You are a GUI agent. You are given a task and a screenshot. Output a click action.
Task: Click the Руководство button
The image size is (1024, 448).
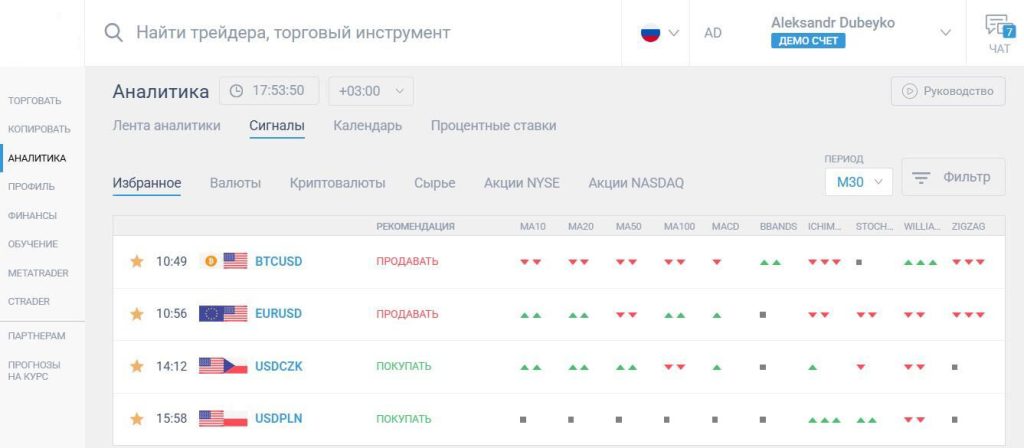tap(948, 91)
